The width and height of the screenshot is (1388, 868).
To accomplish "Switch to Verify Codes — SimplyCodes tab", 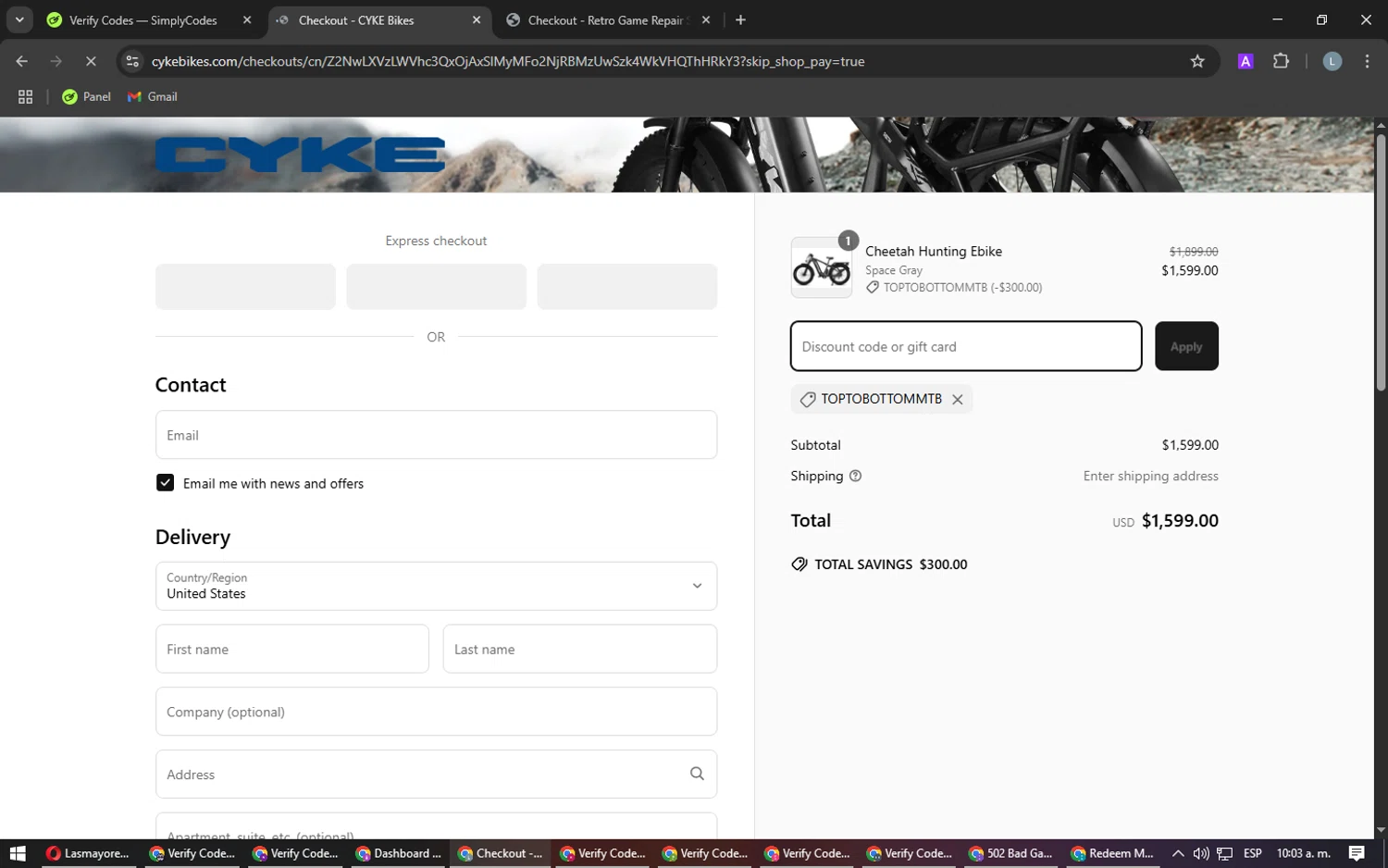I will 142,20.
